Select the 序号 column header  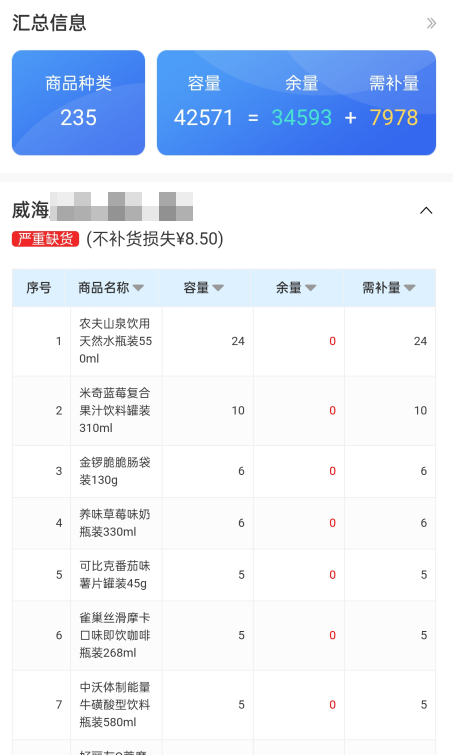click(39, 288)
